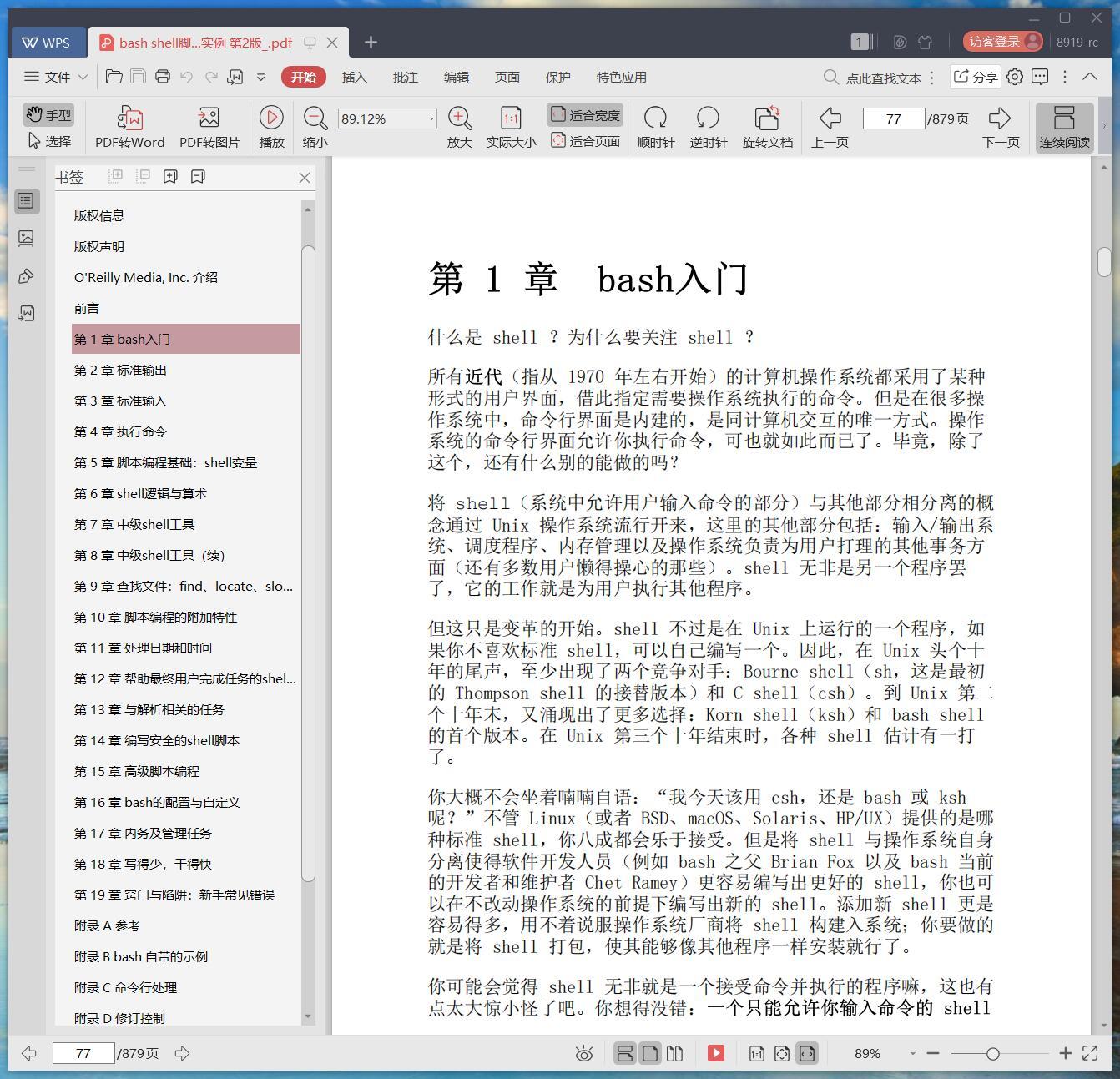Open the zoom percentage dropdown

click(x=431, y=118)
